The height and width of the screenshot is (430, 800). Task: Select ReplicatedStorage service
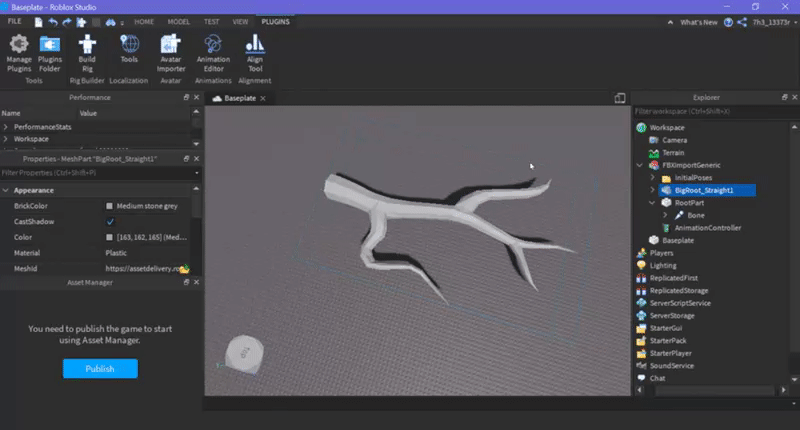[x=679, y=291]
